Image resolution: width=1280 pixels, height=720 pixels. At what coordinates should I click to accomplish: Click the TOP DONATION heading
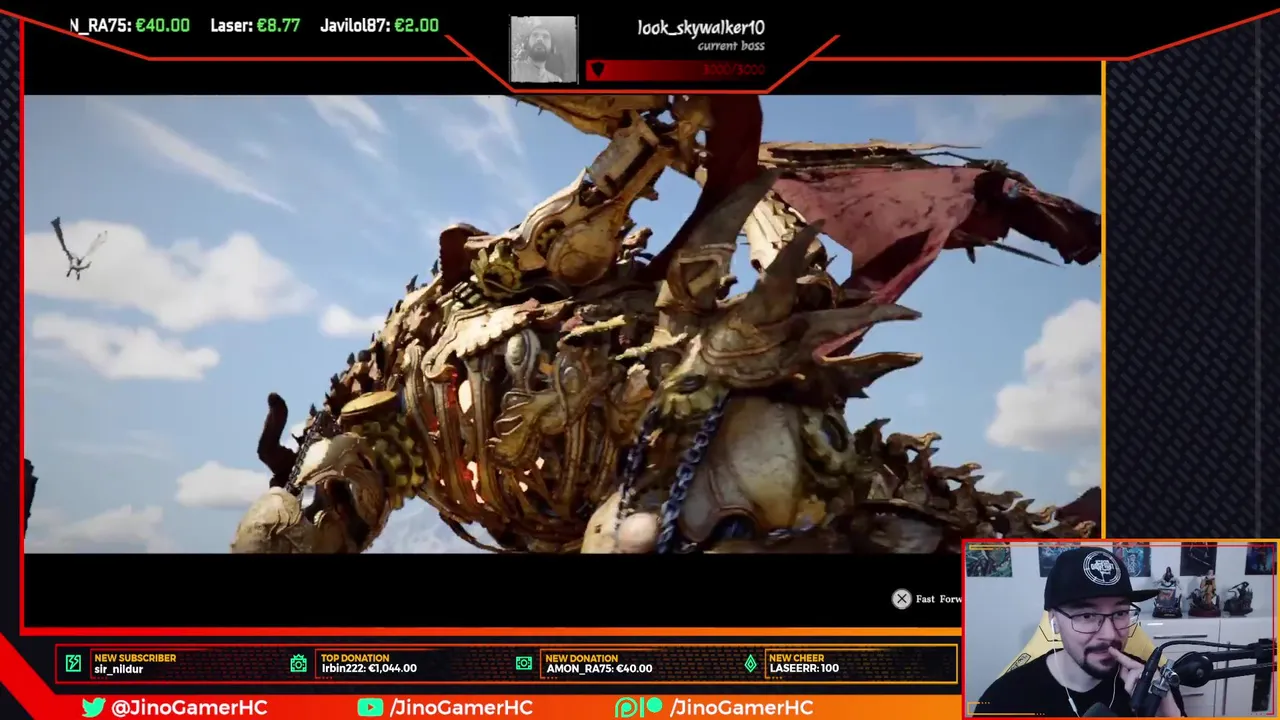pos(355,658)
